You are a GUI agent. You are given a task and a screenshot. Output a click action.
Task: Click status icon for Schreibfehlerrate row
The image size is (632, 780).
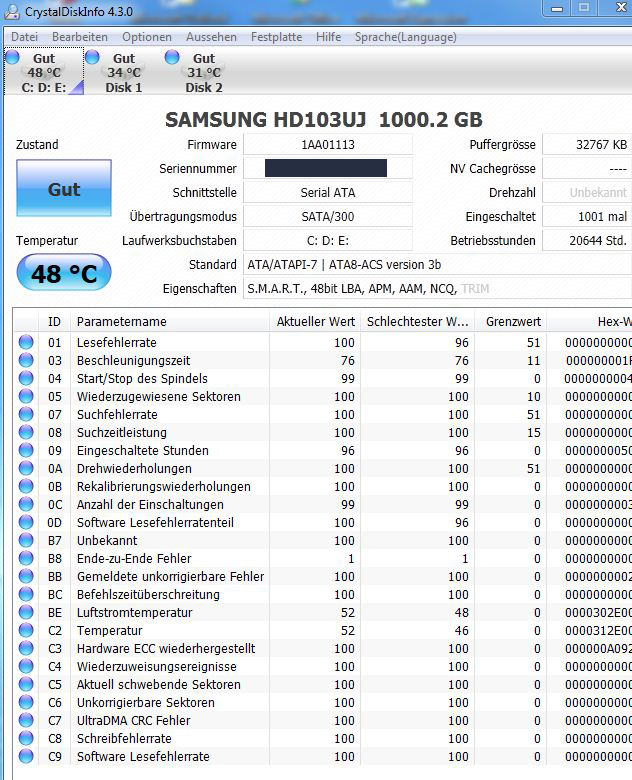(26, 738)
